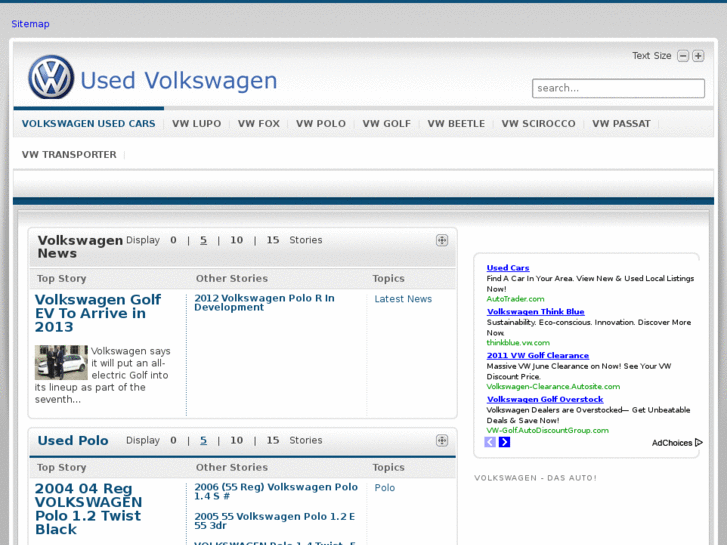The width and height of the screenshot is (727, 545).
Task: Open the VW Lupo menu tab
Action: tap(196, 124)
